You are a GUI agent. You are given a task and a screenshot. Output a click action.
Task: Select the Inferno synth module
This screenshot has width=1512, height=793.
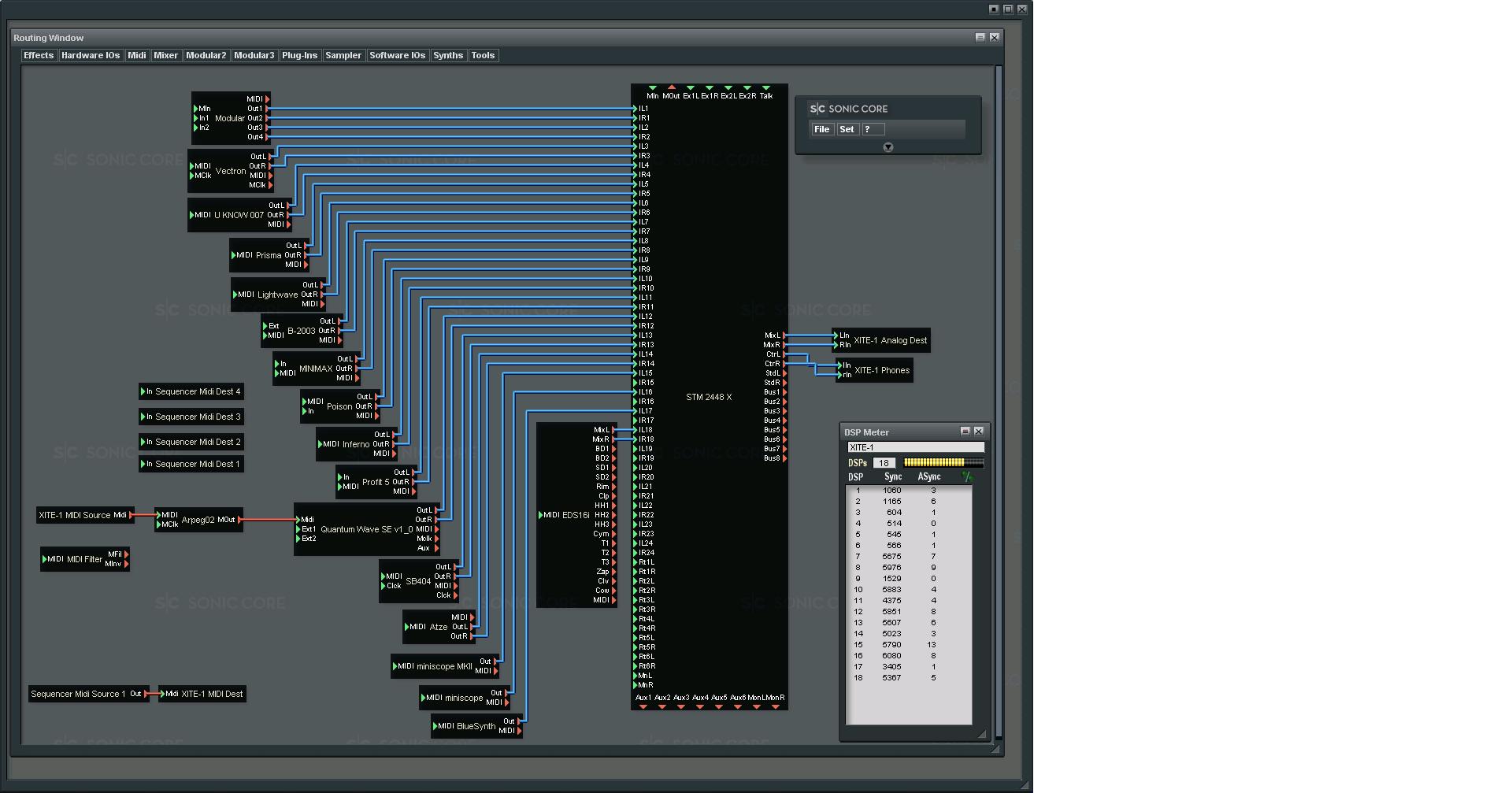[x=356, y=444]
